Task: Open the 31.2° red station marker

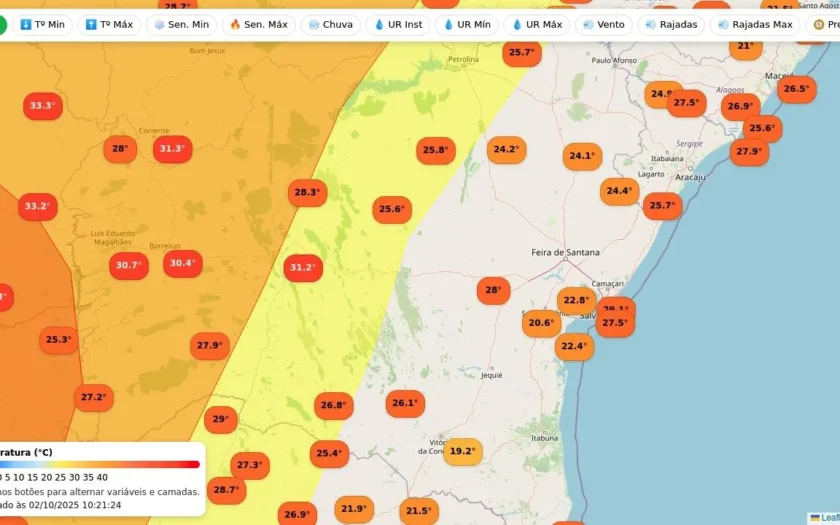Action: tap(303, 267)
